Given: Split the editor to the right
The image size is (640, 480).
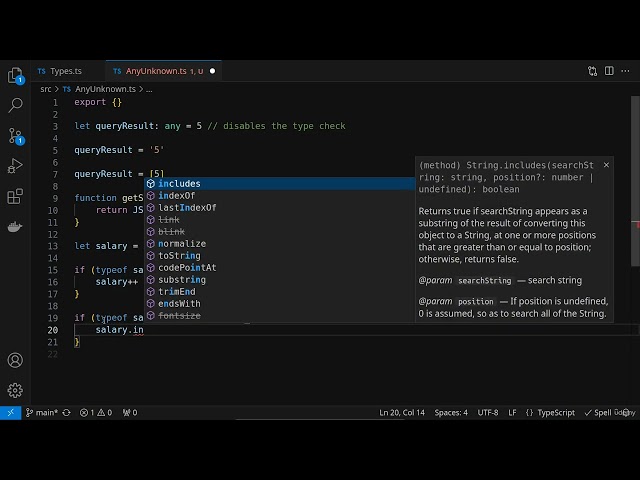Looking at the screenshot, I should point(609,71).
